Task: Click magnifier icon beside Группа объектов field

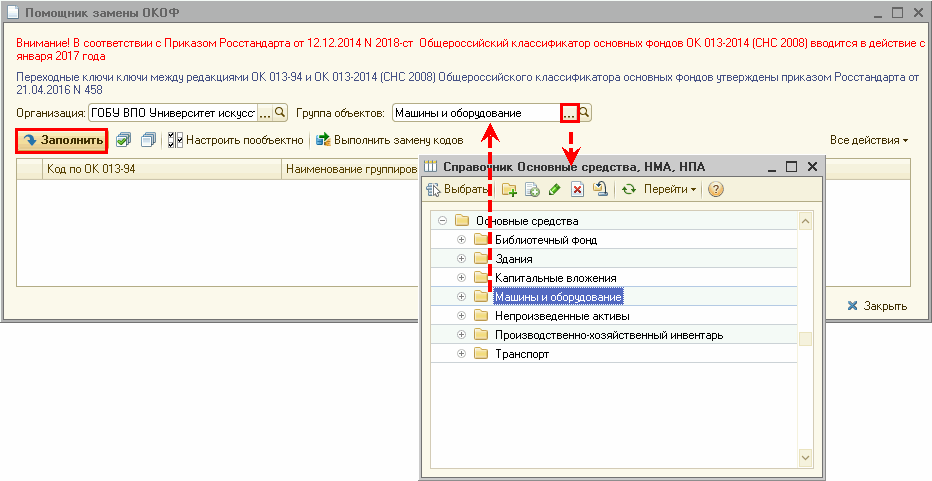Action: pyautogui.click(x=585, y=114)
